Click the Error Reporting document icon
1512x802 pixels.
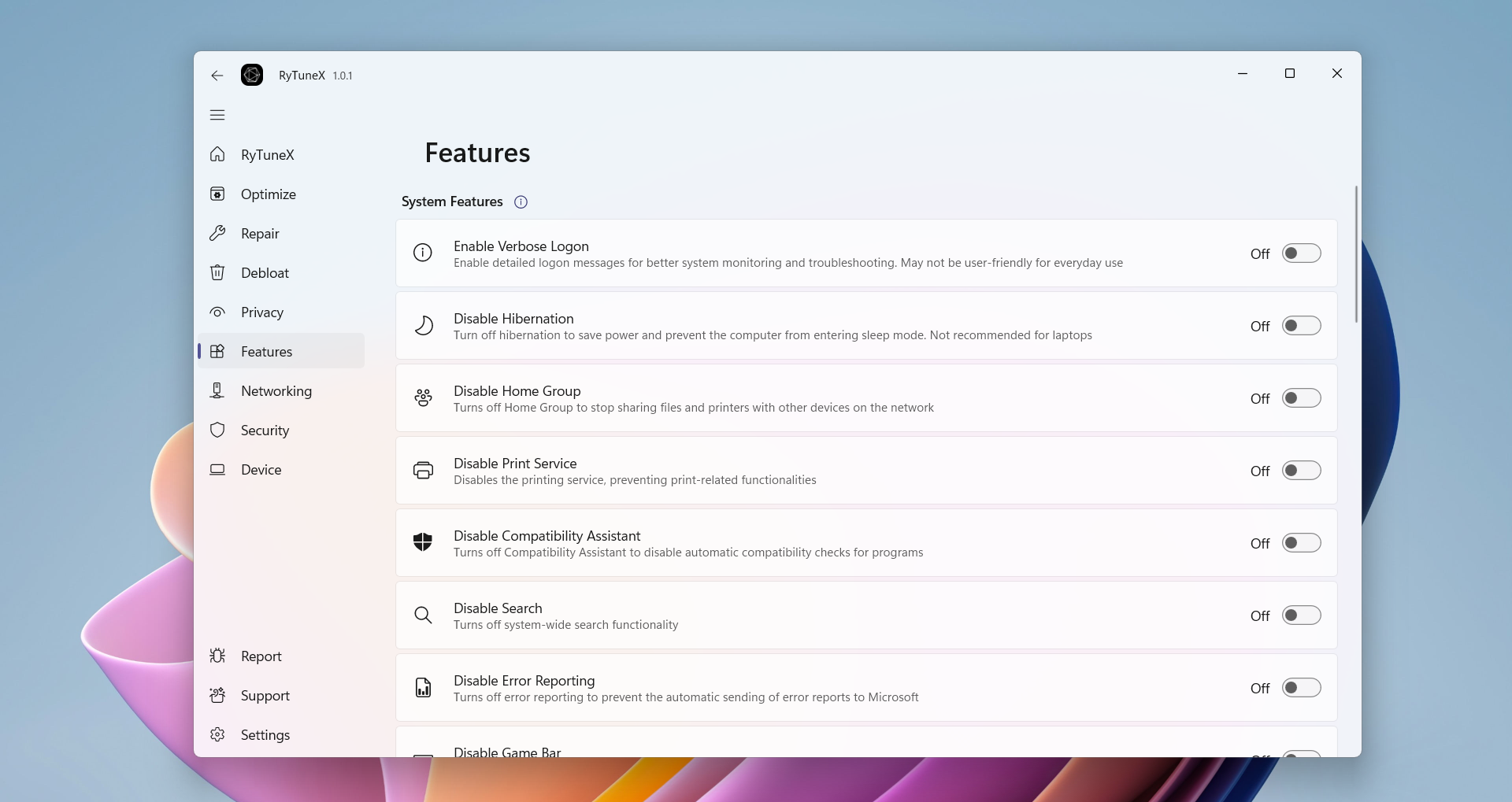point(423,687)
